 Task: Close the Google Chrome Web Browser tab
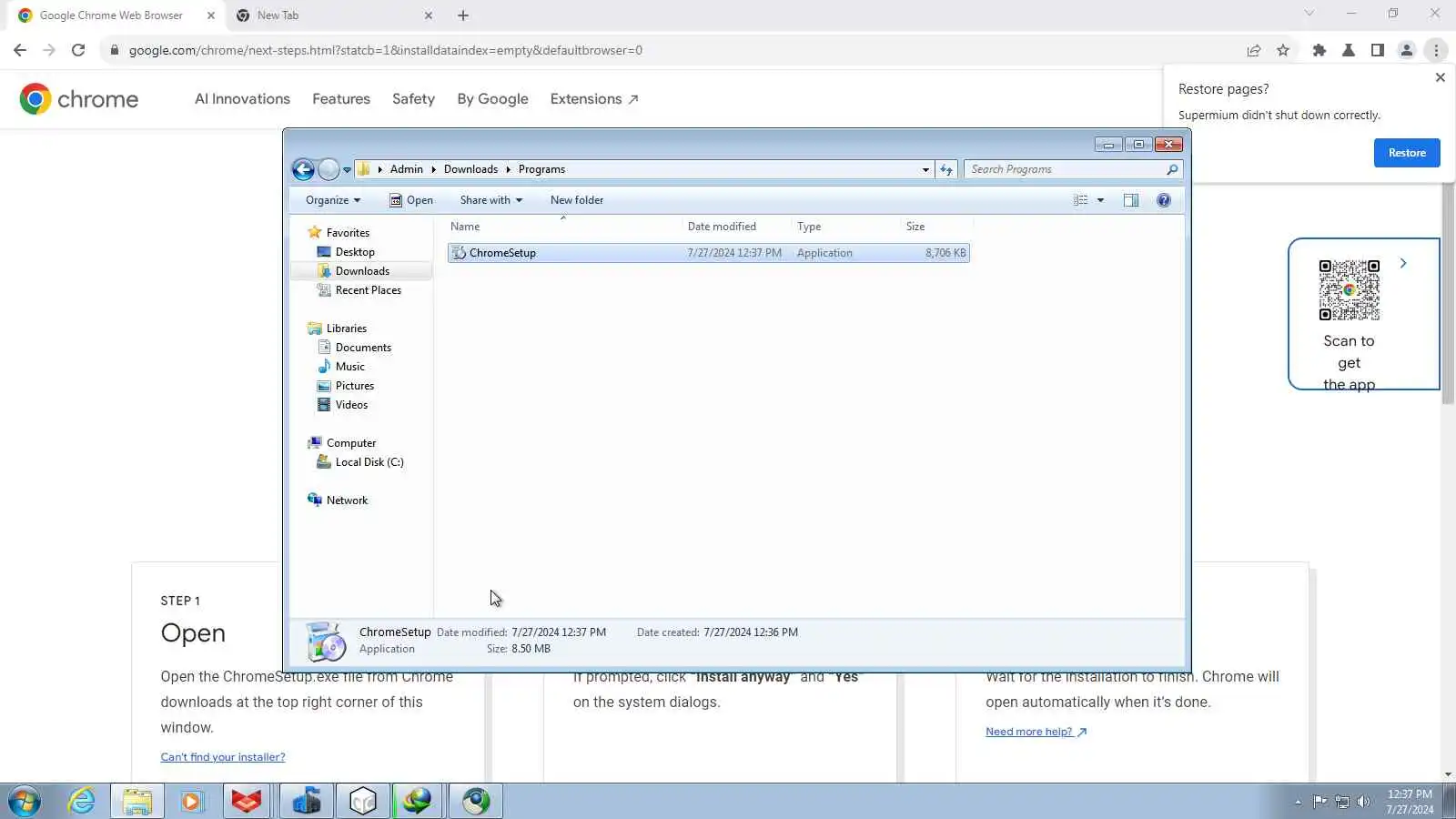(211, 15)
